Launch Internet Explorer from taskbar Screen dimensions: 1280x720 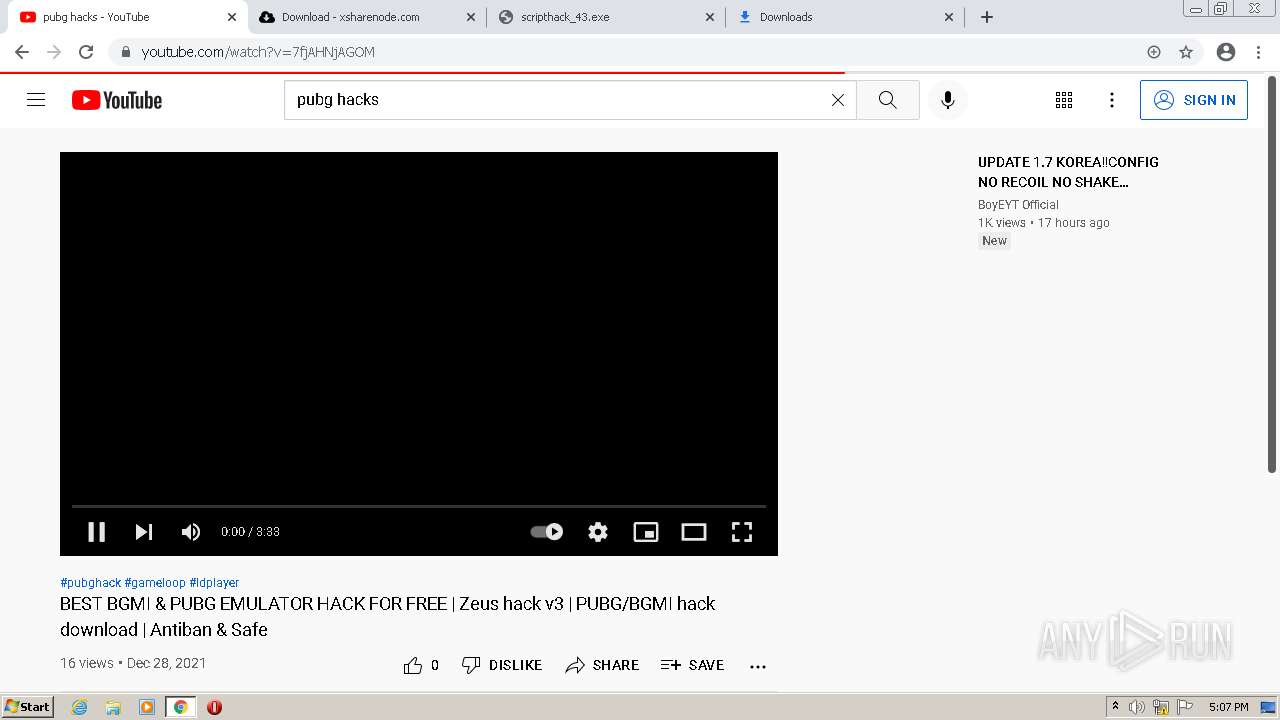pyautogui.click(x=79, y=707)
